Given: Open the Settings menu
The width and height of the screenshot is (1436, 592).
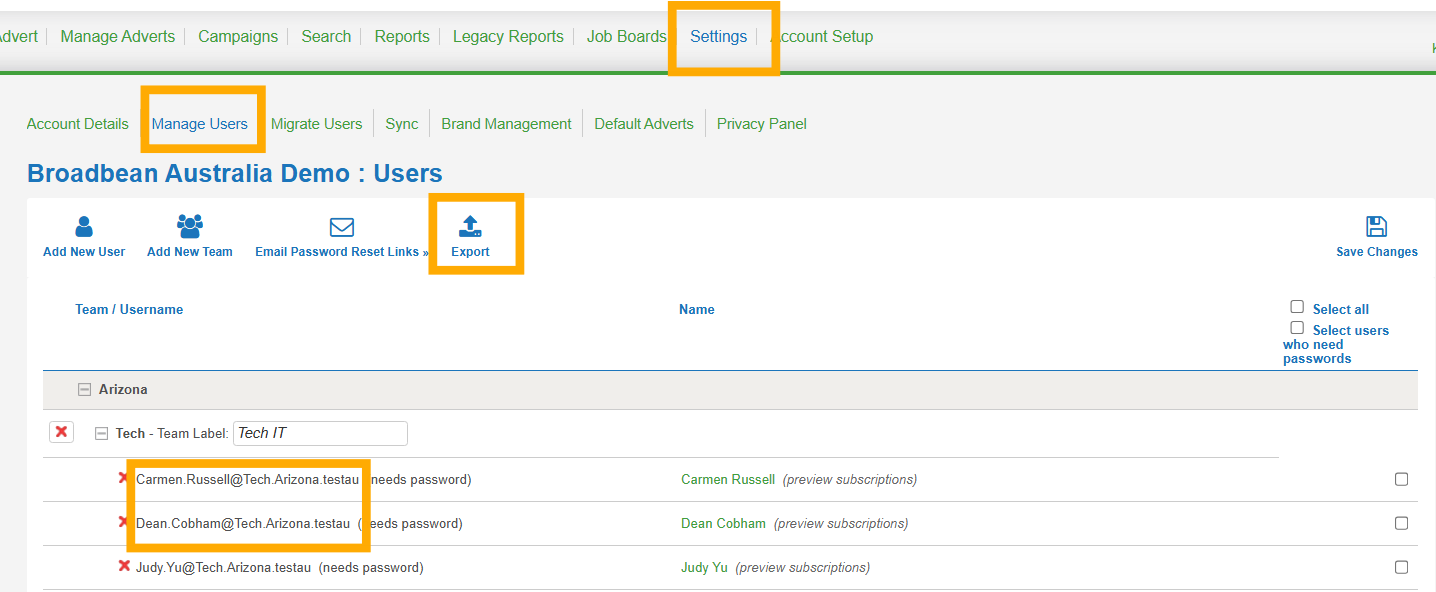Looking at the screenshot, I should 719,36.
